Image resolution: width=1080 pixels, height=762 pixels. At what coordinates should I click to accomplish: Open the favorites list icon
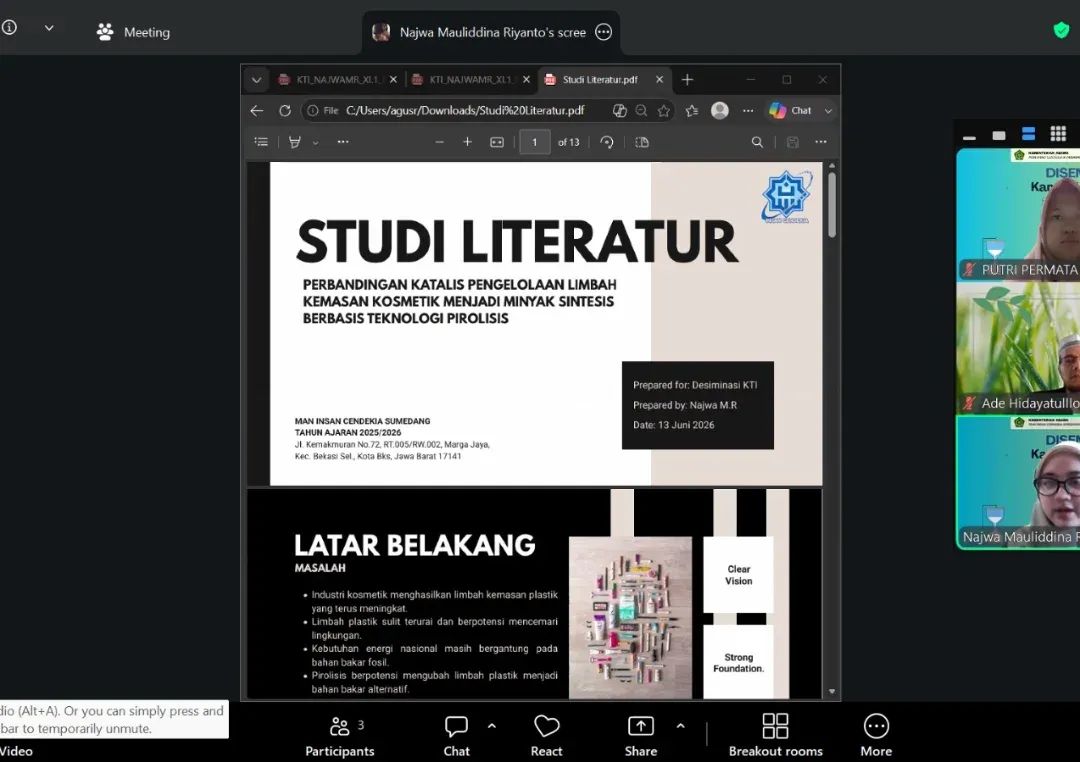click(692, 110)
